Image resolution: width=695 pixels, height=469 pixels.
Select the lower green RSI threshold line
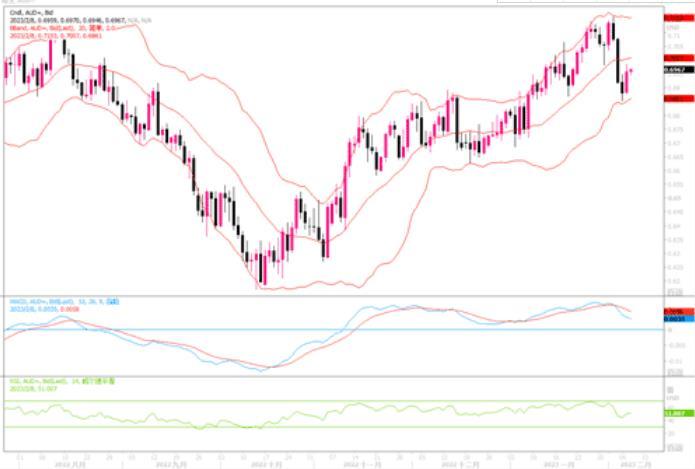click(300, 428)
